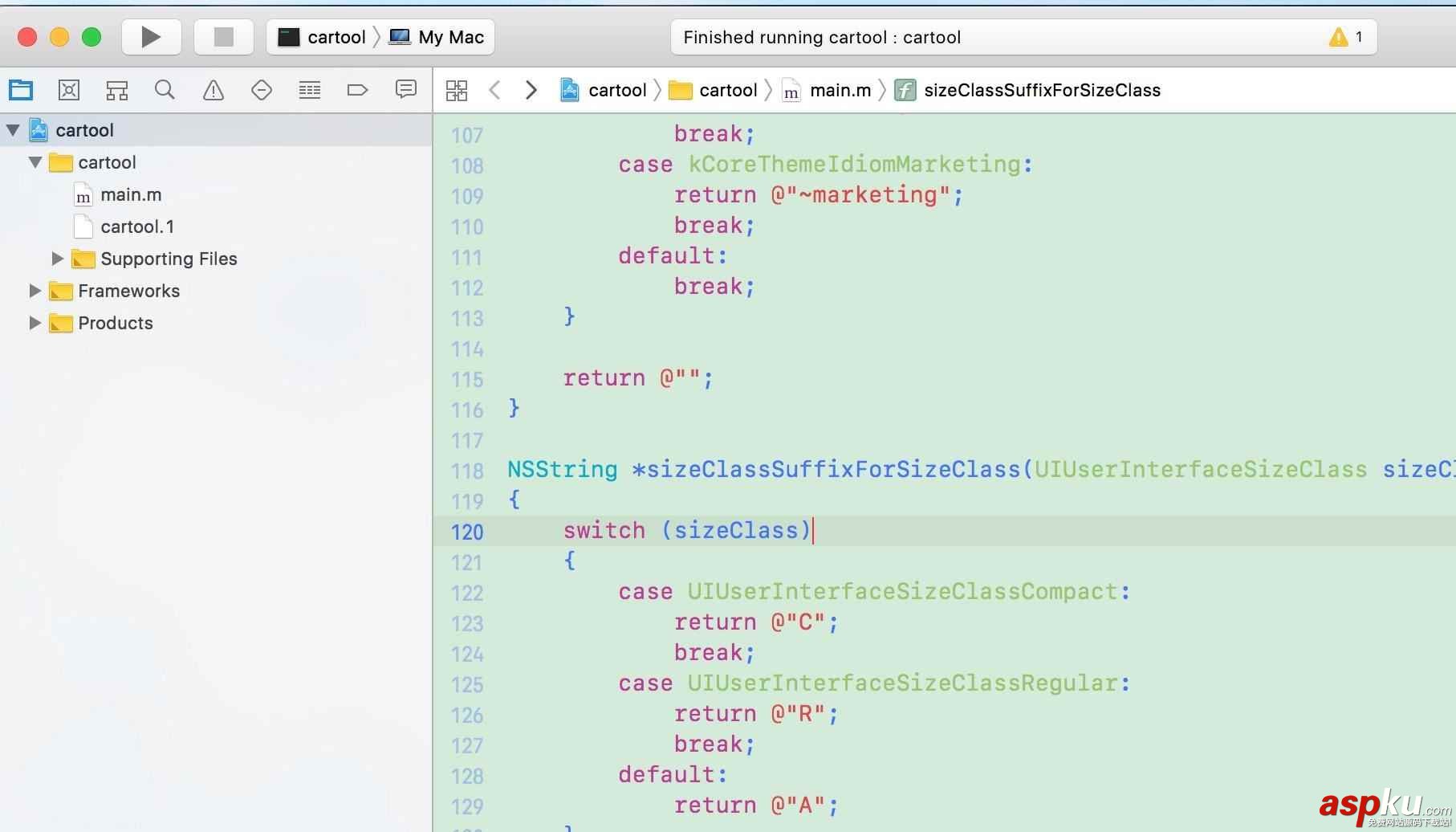Click cartool folder in jump bar
The image size is (1456, 832).
pos(714,90)
